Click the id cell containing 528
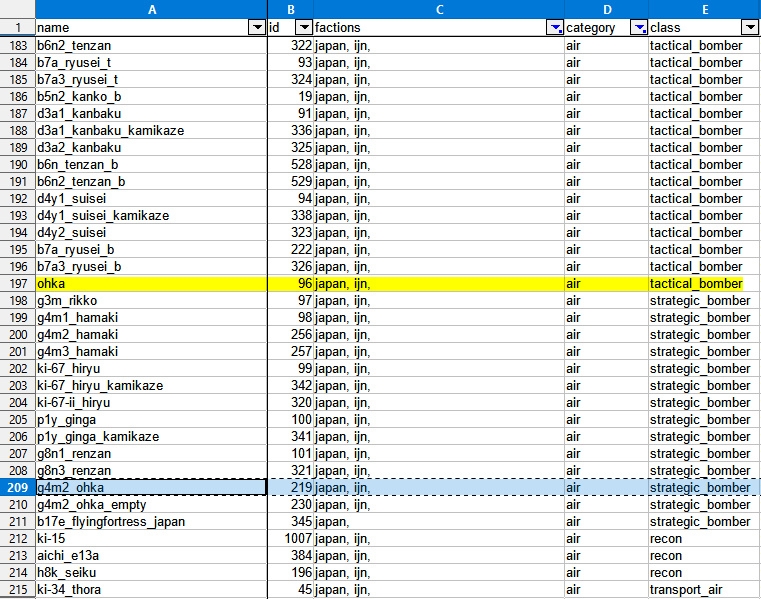 [291, 165]
